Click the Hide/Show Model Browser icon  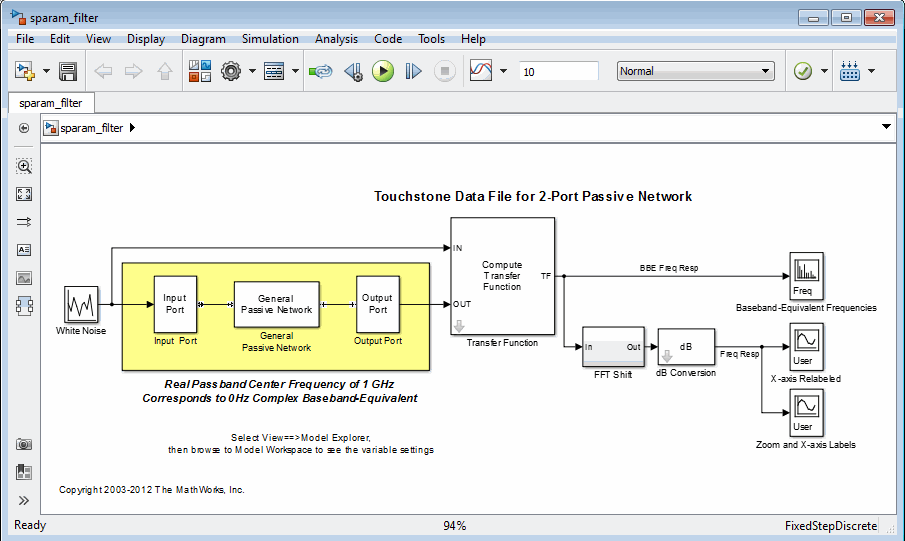point(24,128)
